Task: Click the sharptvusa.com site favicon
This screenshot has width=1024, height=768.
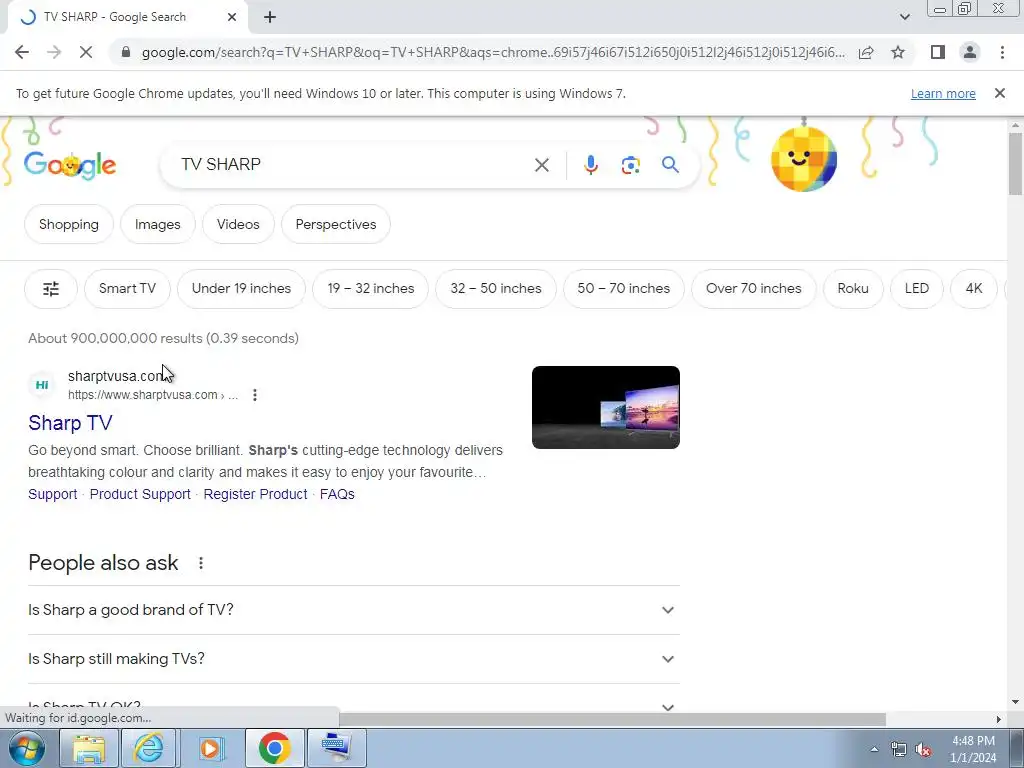Action: pos(42,385)
